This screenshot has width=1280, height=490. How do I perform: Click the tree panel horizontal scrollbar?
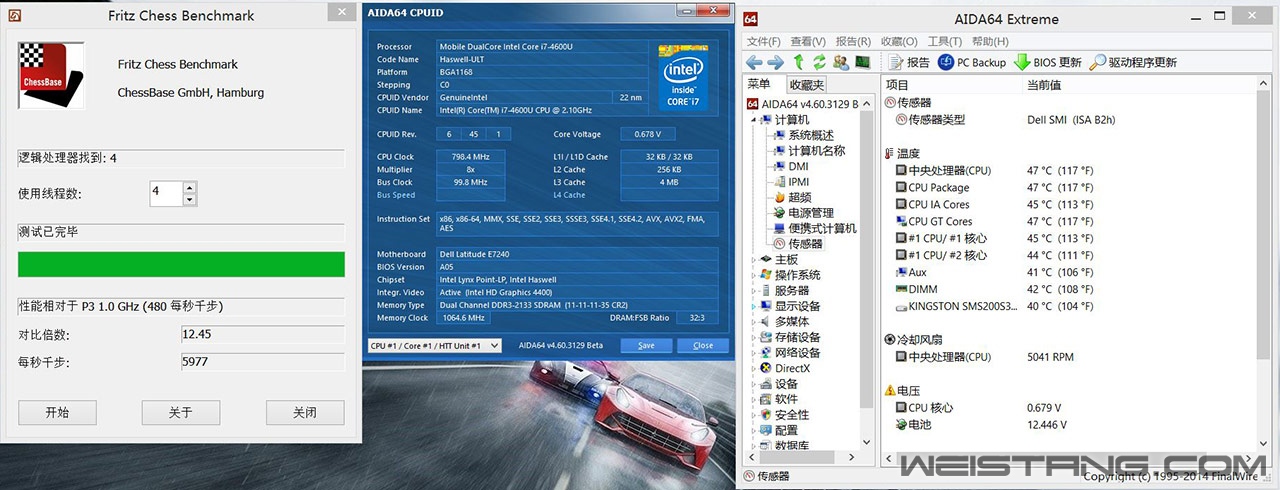pyautogui.click(x=801, y=455)
